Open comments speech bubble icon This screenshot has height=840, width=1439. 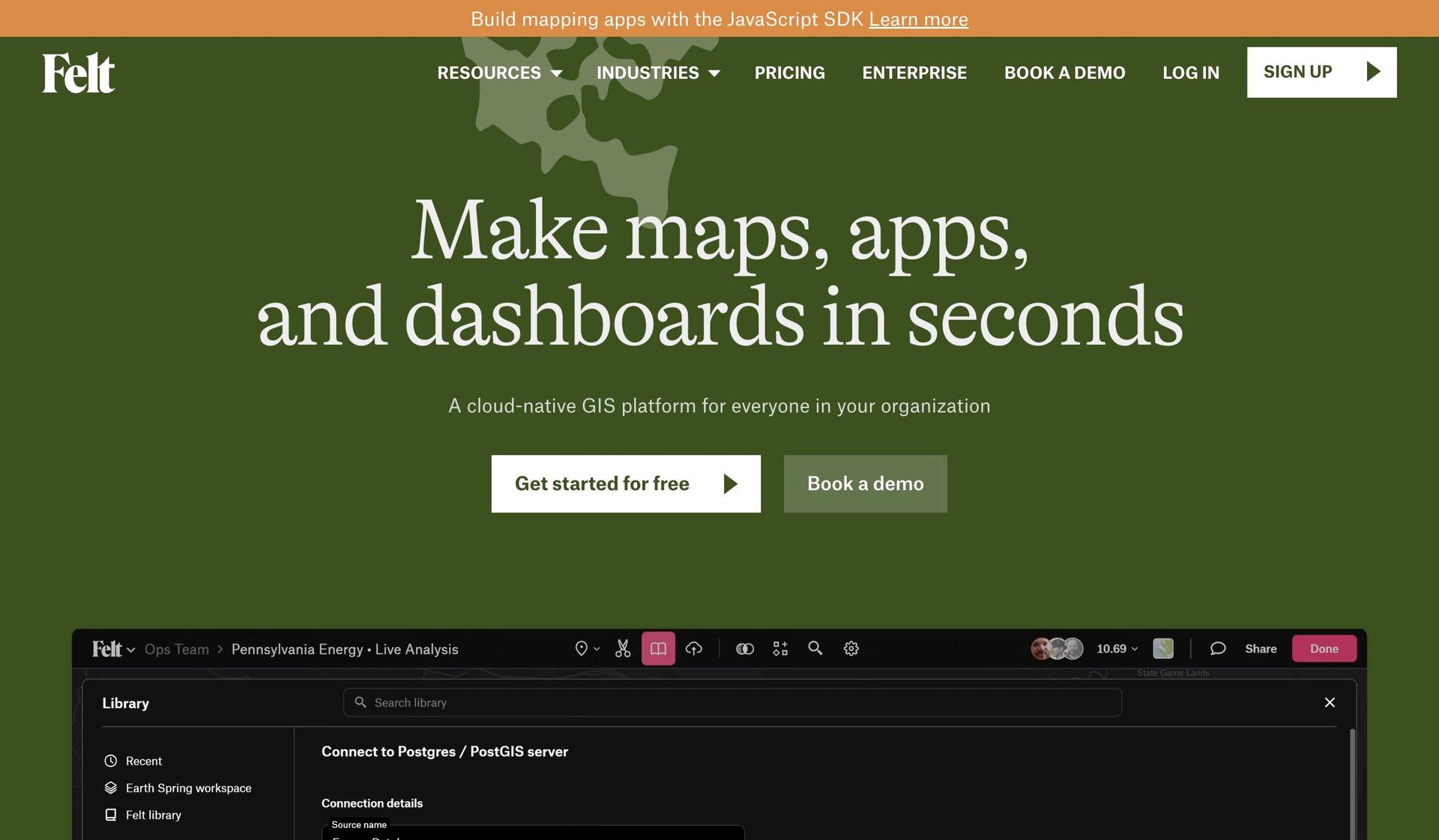(1218, 649)
